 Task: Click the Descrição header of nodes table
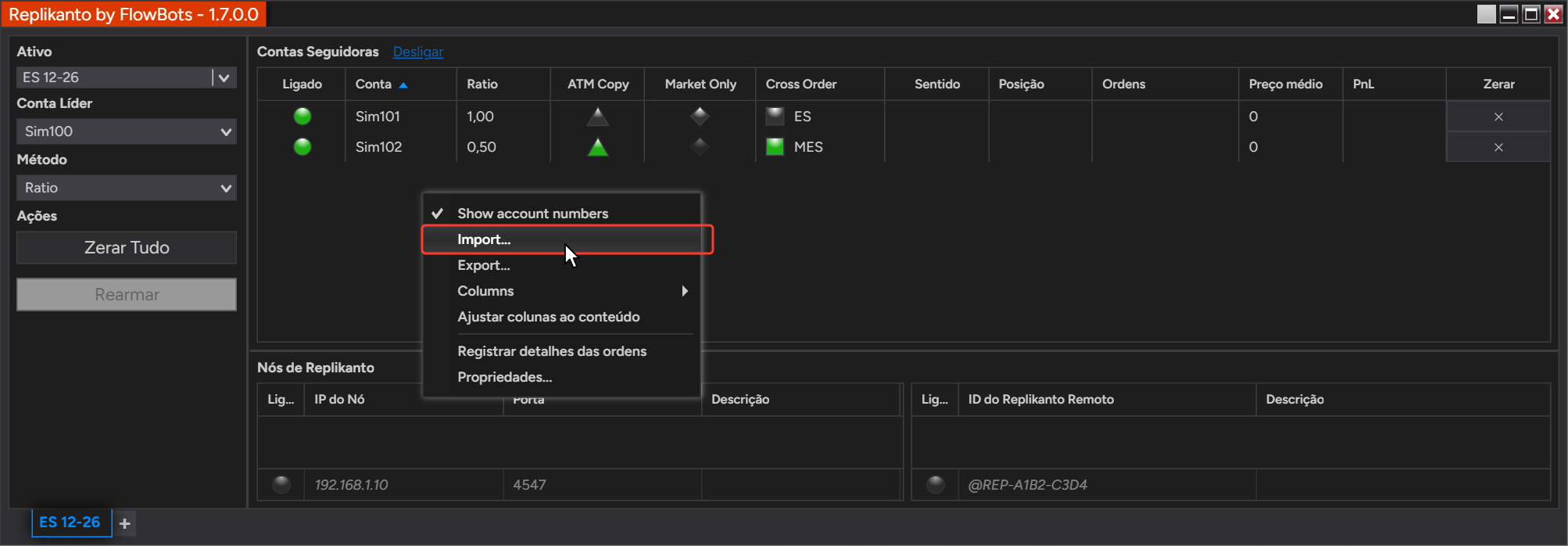tap(801, 399)
